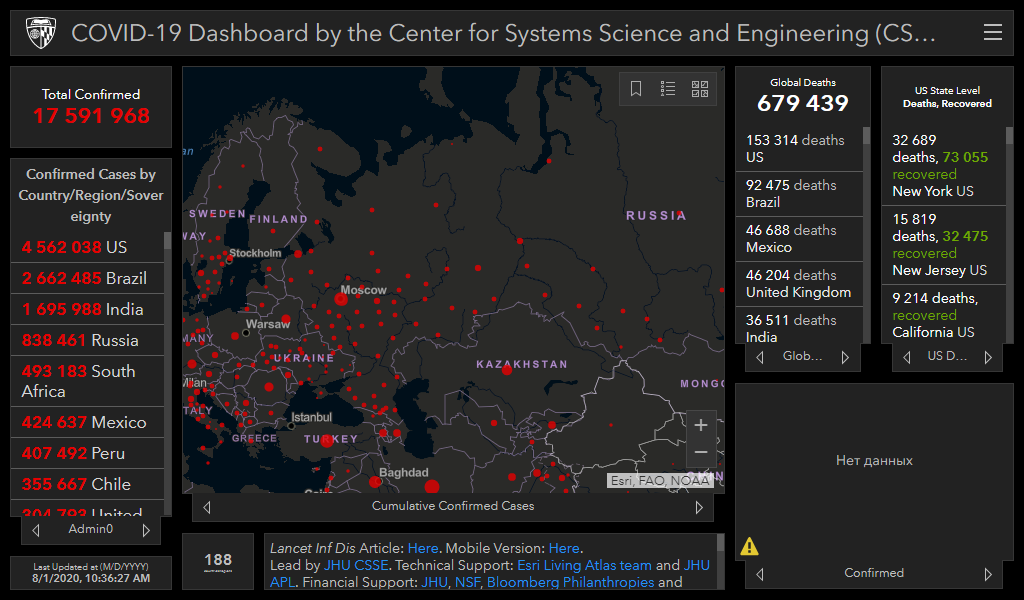Zoom out on the map
Viewport: 1024px width, 600px height.
(x=701, y=453)
